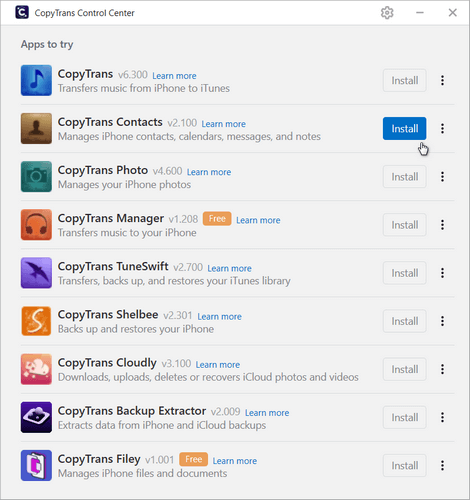Open Learn more link for CopyTrans v6.300
The width and height of the screenshot is (470, 500).
click(x=174, y=76)
